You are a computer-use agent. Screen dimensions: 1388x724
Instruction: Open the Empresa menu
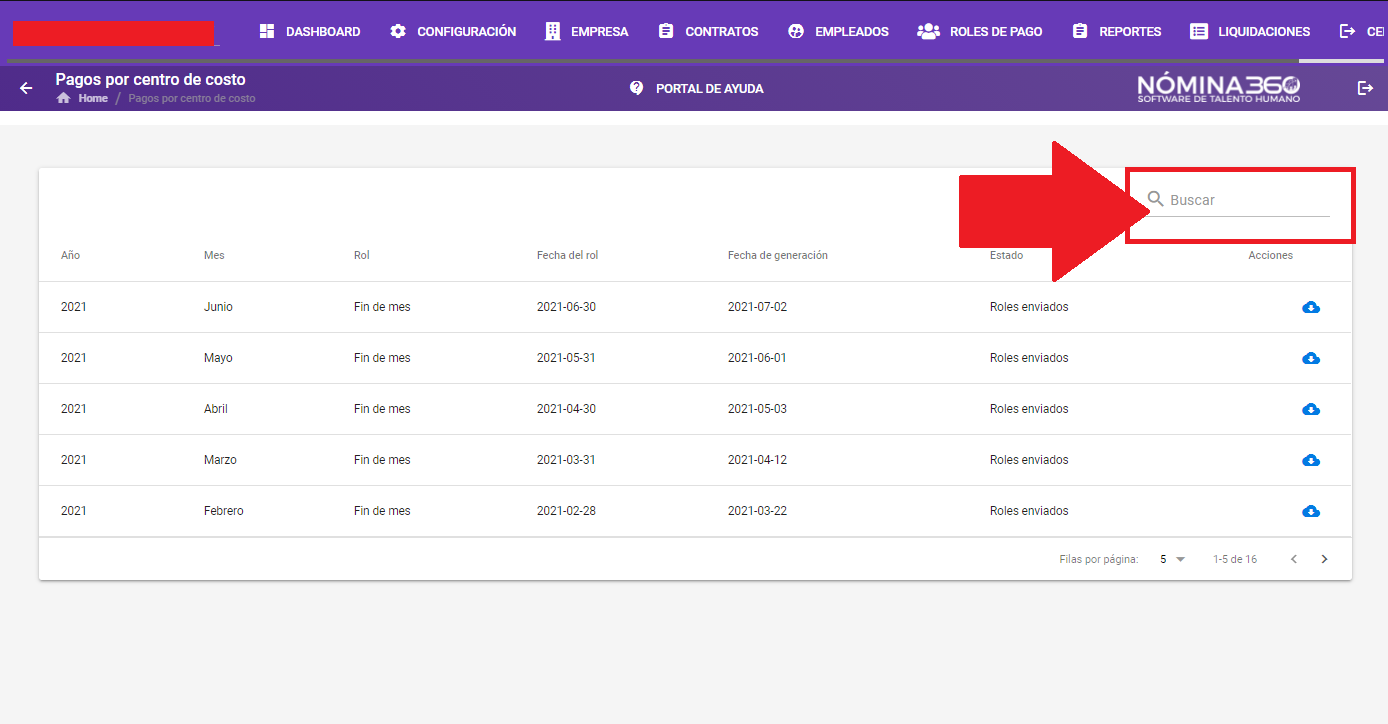pos(587,31)
